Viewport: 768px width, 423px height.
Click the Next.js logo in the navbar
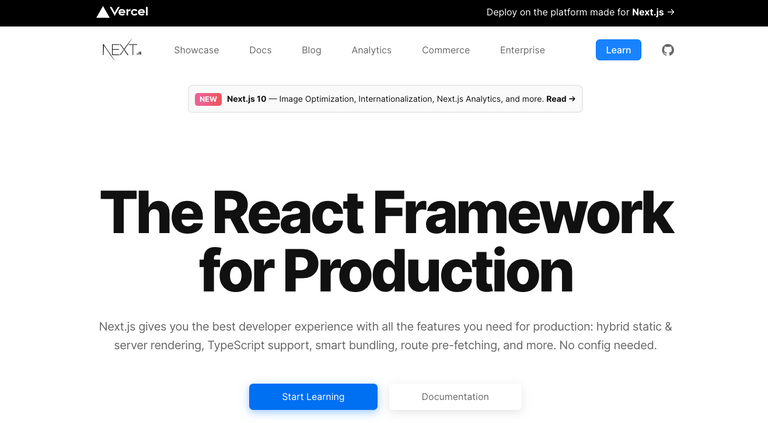[x=121, y=50]
